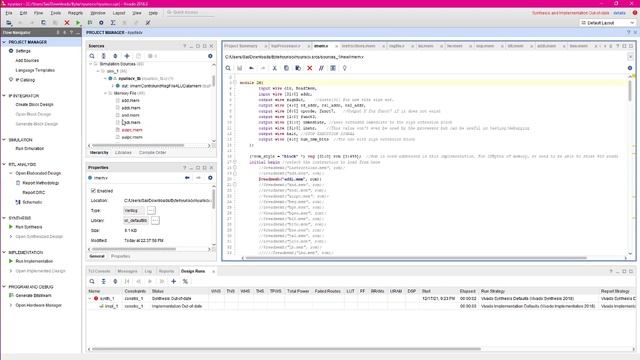
Task: Search in the Design Runs toolbar
Action: point(92,281)
